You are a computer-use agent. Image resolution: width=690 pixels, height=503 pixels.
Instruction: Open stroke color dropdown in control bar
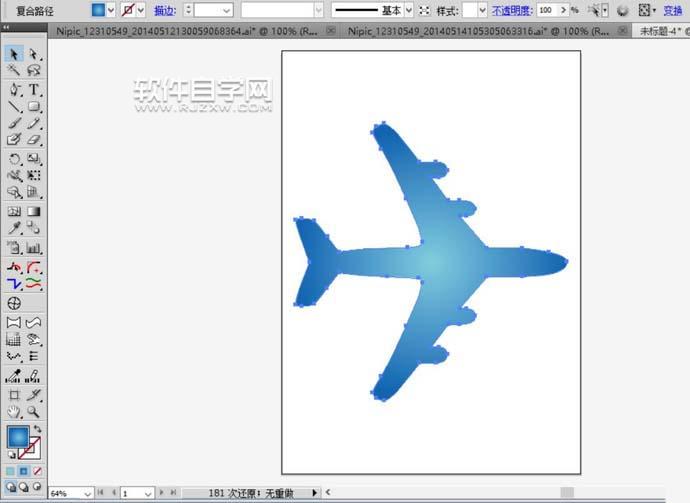coord(141,10)
